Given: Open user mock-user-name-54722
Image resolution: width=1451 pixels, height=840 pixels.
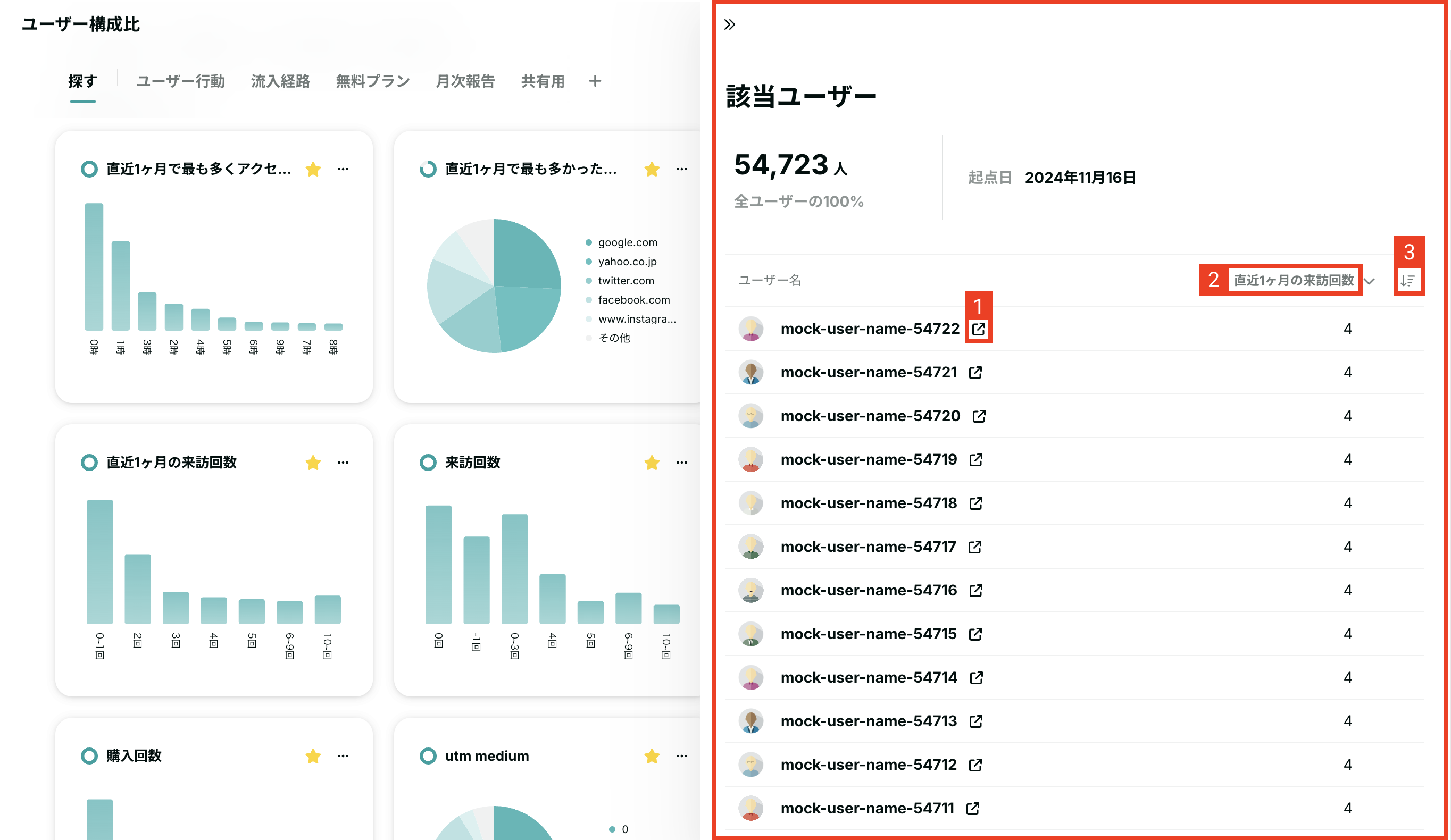Looking at the screenshot, I should click(x=870, y=329).
